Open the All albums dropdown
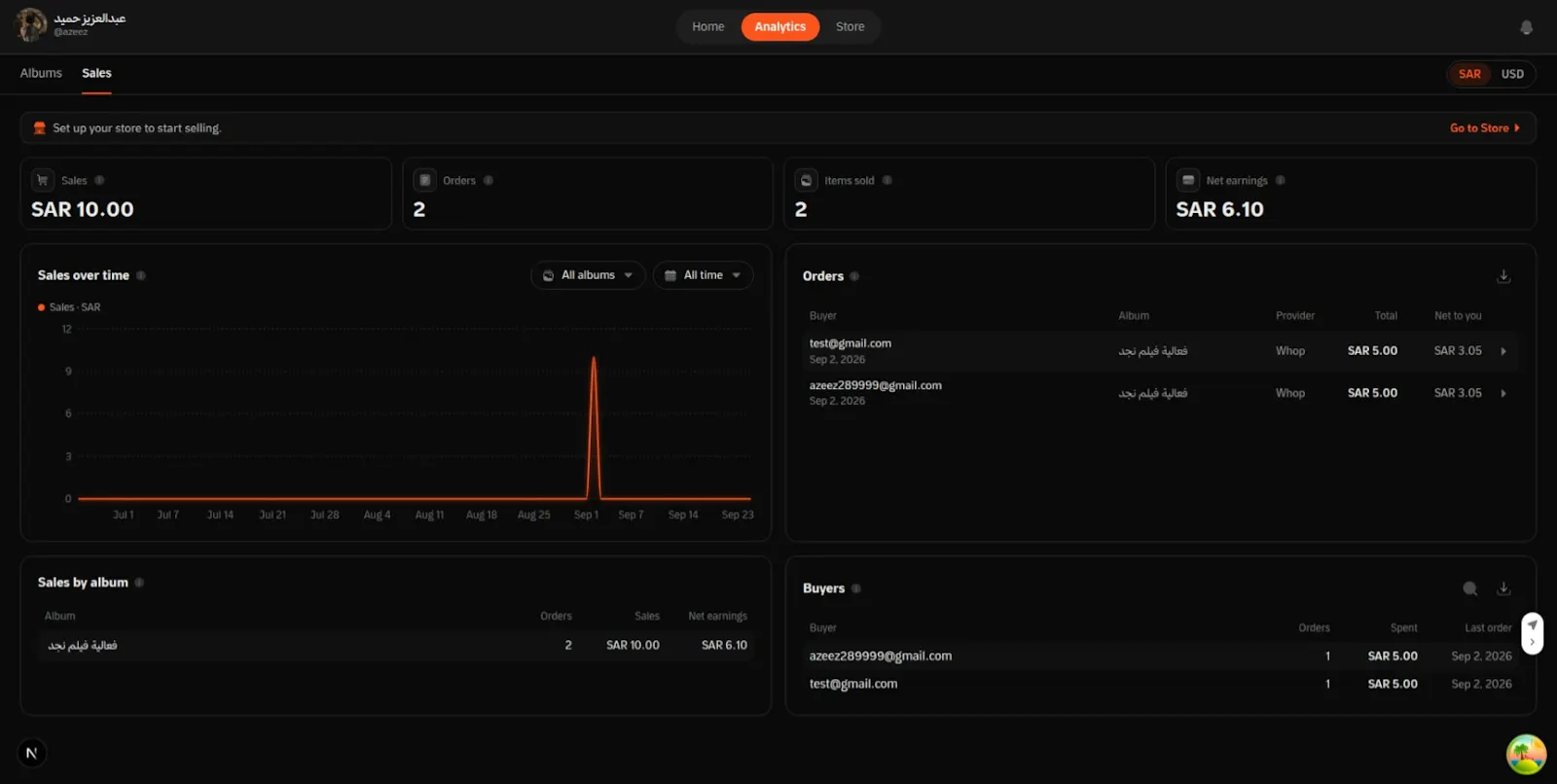Viewport: 1557px width, 784px height. 588,275
